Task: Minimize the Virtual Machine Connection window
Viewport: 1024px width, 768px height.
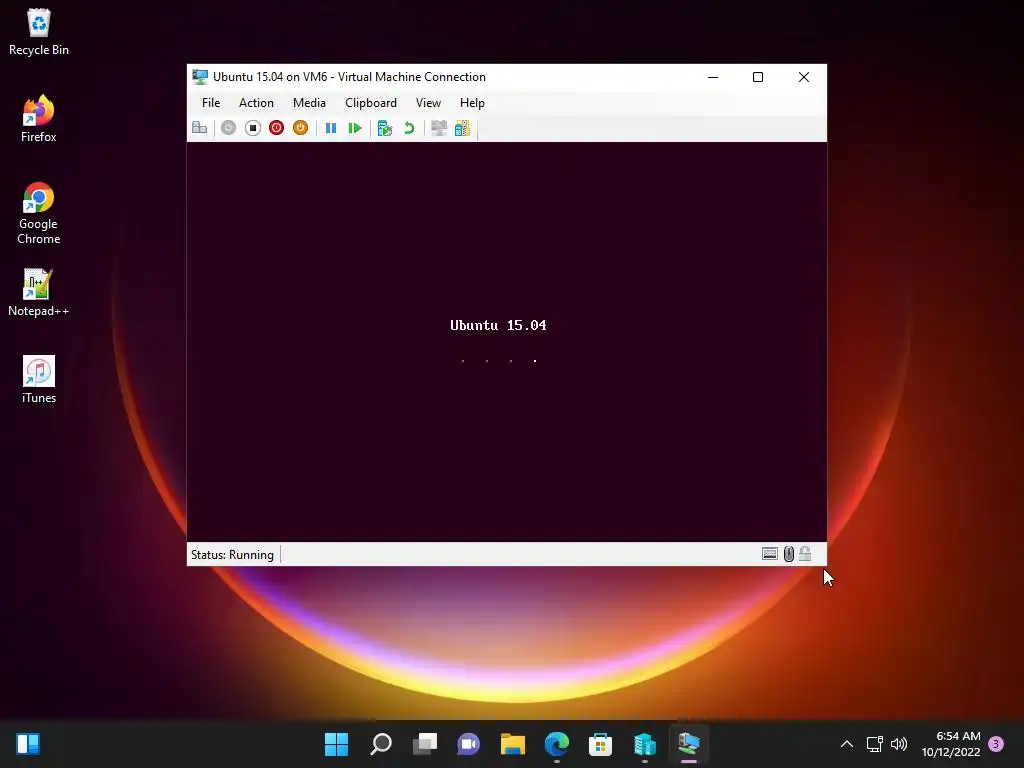Action: pyautogui.click(x=713, y=77)
